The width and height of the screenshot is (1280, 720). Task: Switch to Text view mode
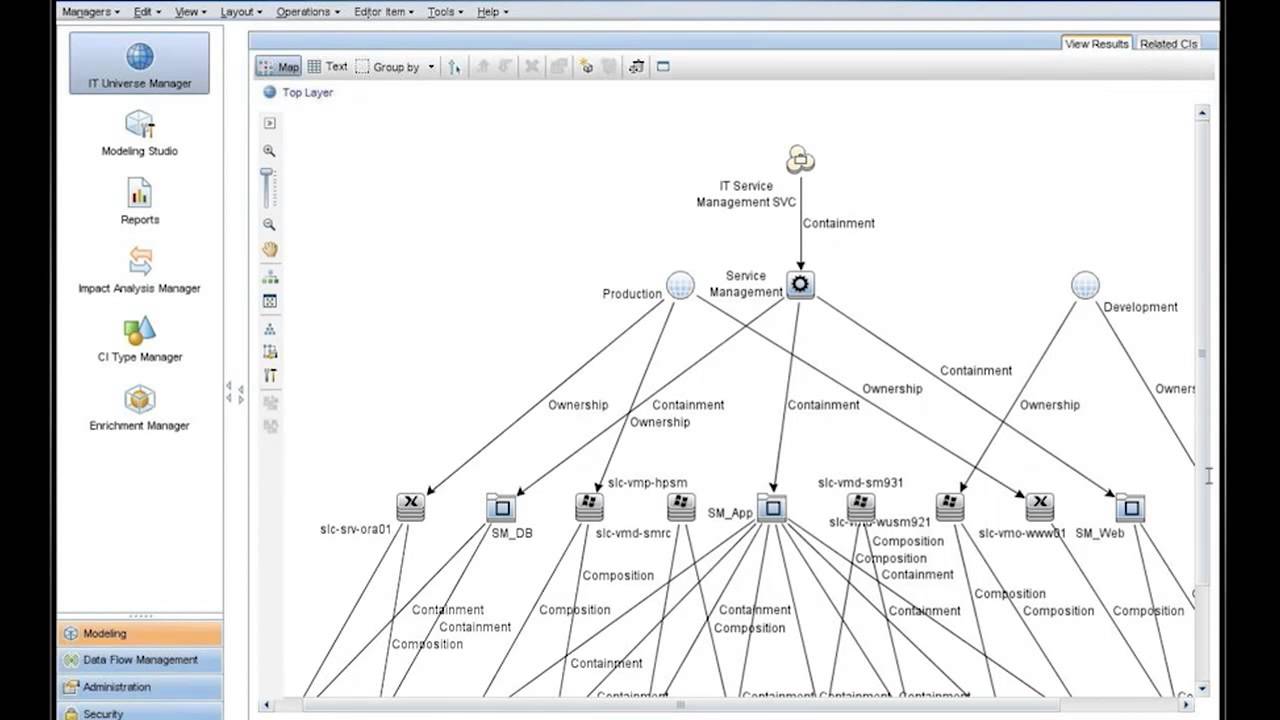tap(328, 67)
